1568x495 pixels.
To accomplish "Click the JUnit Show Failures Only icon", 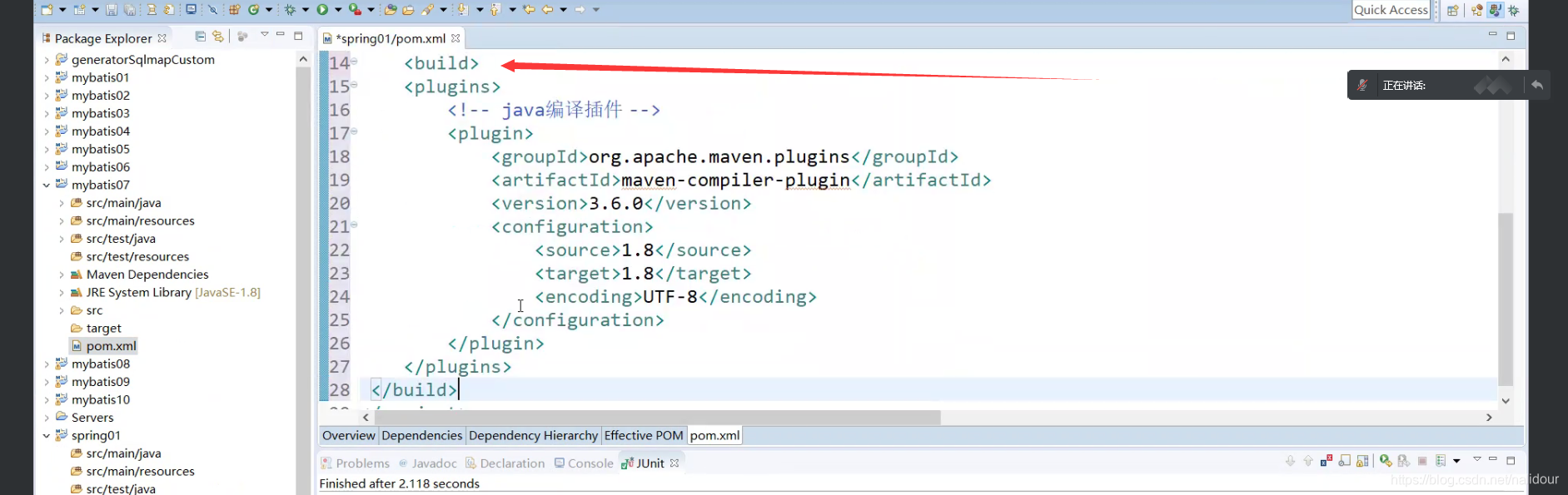I will 1327,460.
